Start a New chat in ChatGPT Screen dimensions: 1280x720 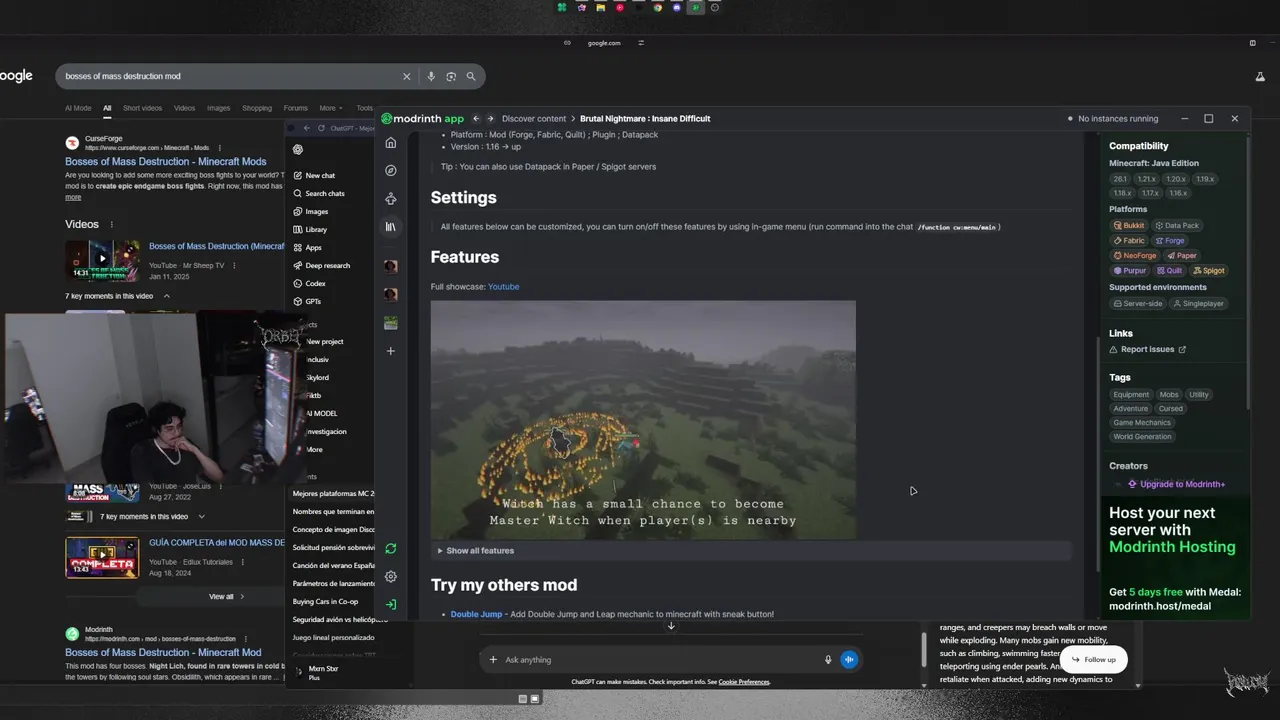point(315,176)
